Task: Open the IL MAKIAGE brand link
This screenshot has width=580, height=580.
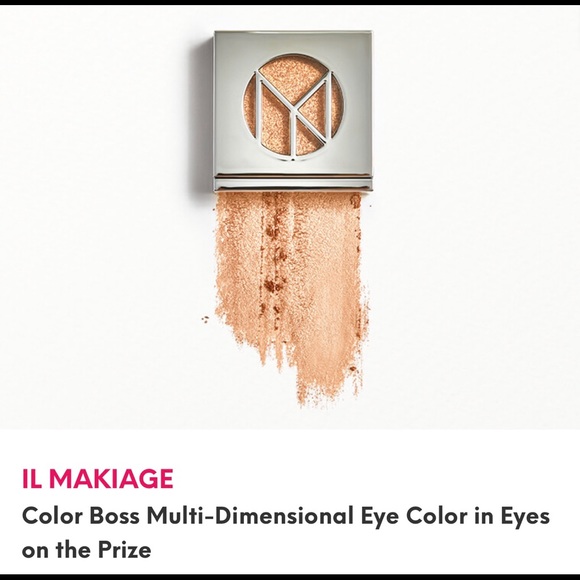Action: [x=98, y=478]
